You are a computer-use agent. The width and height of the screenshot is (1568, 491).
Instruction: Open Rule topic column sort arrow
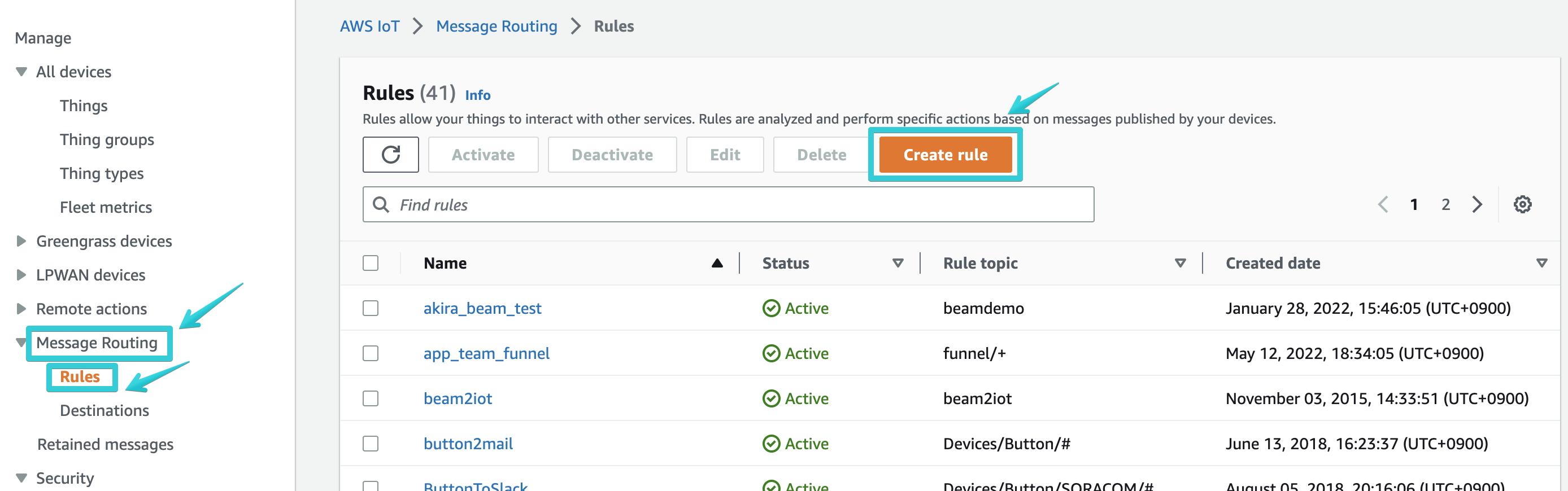click(x=1179, y=263)
